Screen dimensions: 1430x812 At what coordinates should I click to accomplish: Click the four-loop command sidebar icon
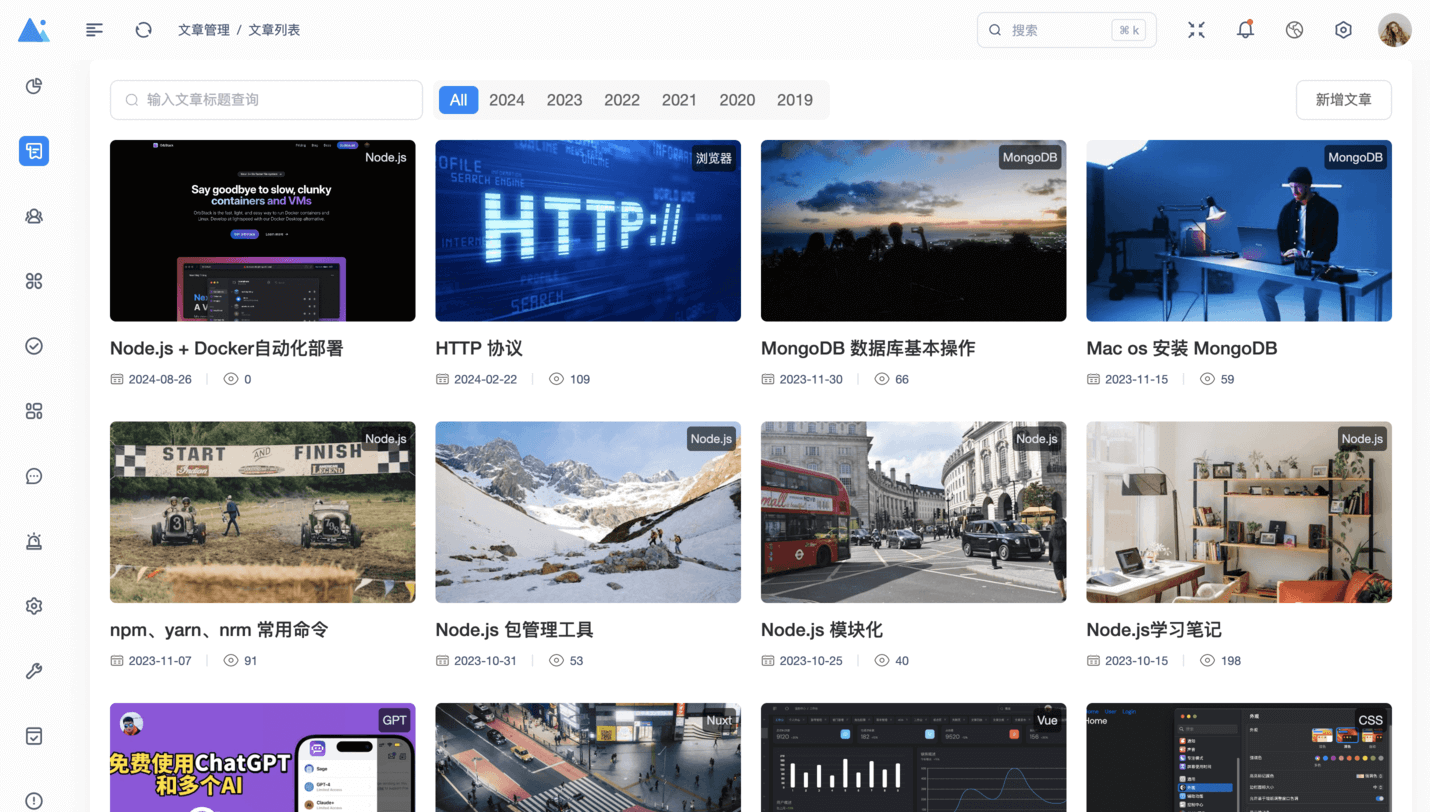click(34, 281)
